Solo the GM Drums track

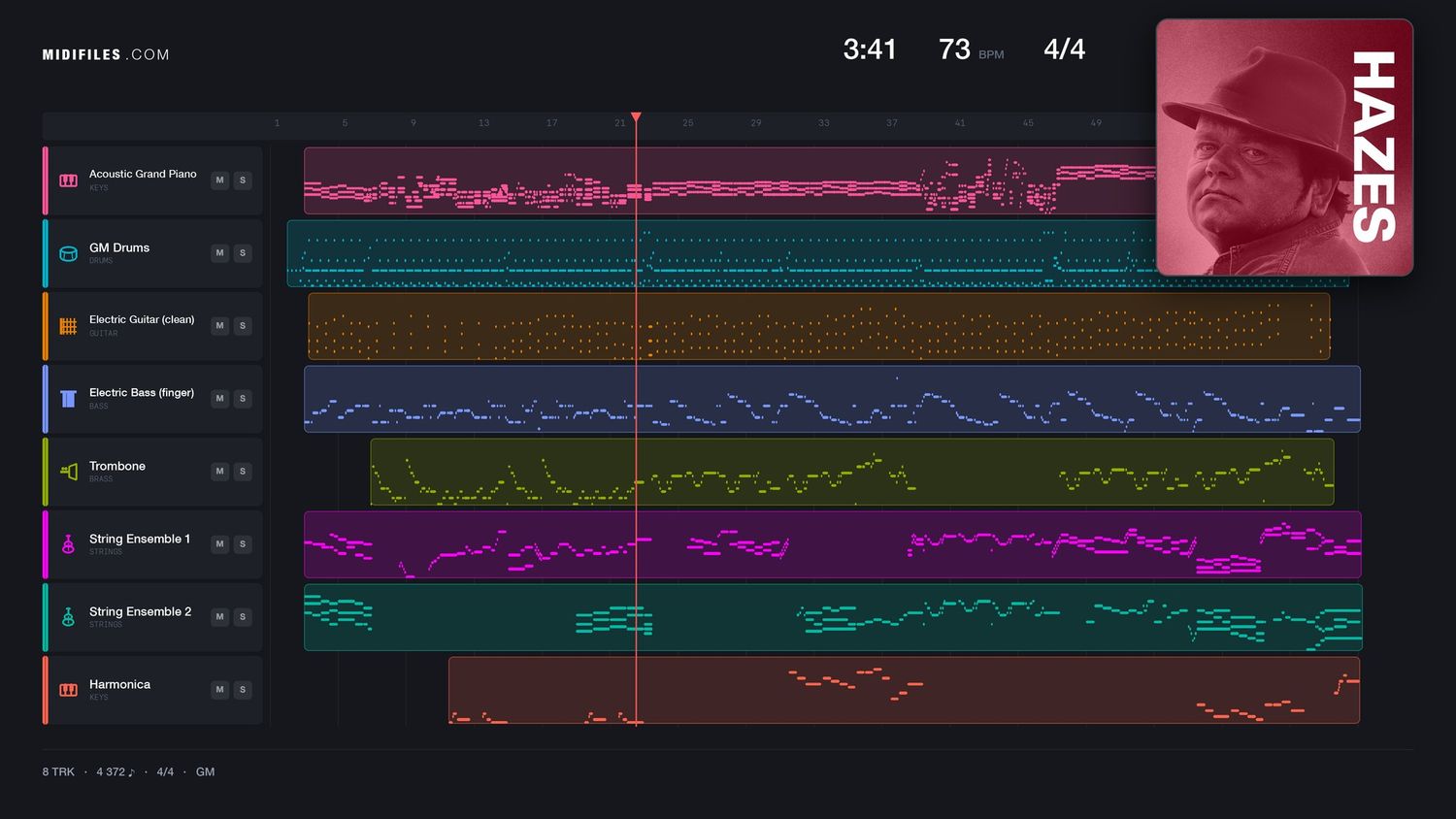243,253
